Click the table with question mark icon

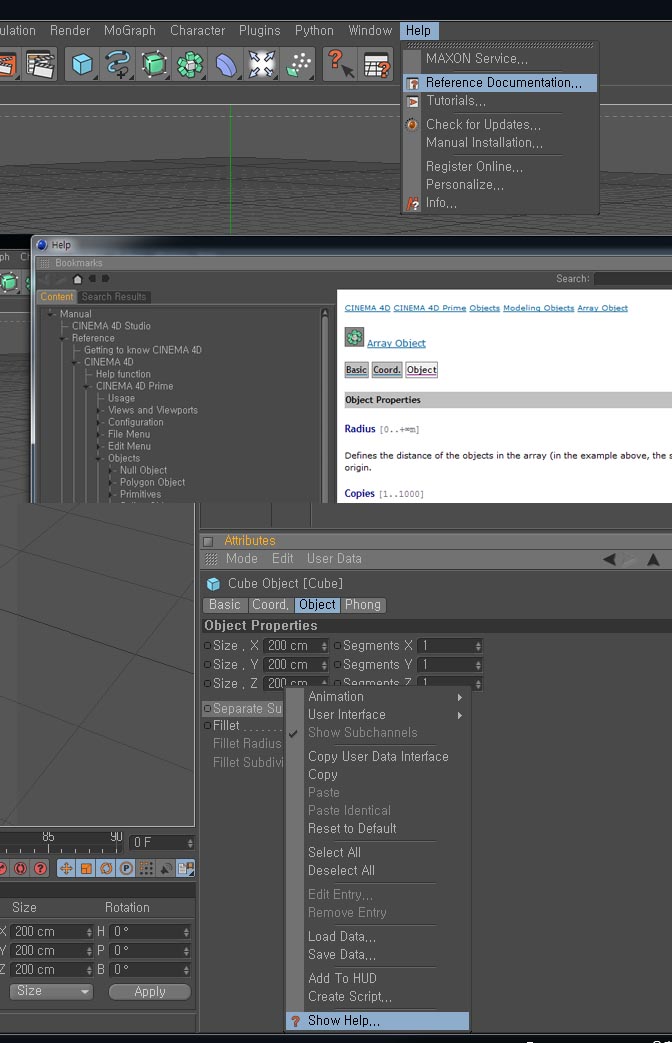click(x=377, y=65)
